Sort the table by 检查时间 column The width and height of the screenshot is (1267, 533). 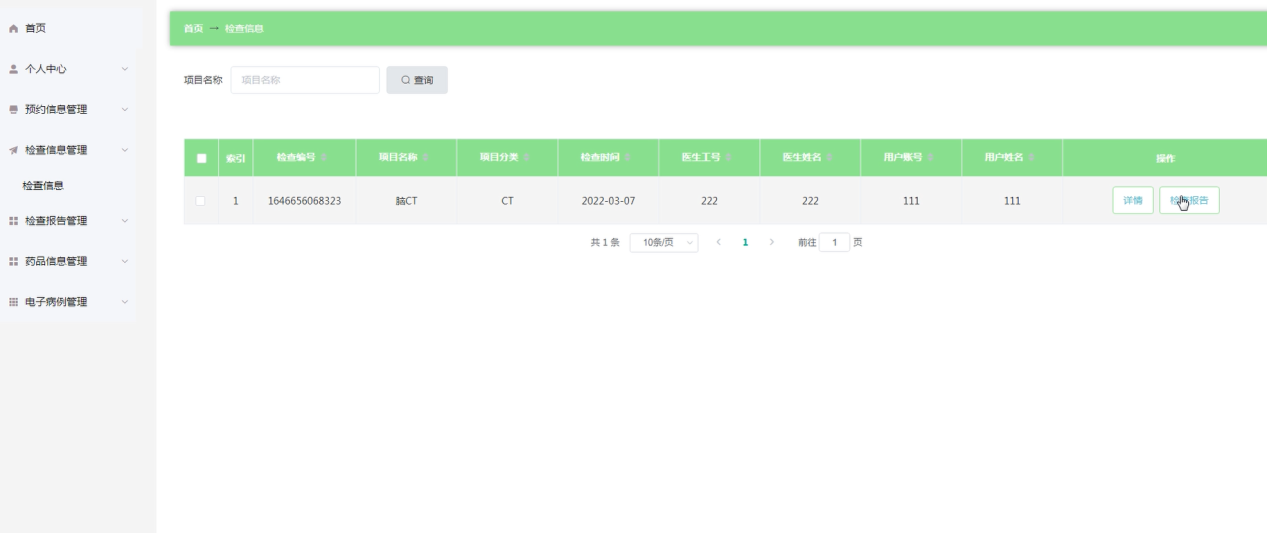pos(629,158)
